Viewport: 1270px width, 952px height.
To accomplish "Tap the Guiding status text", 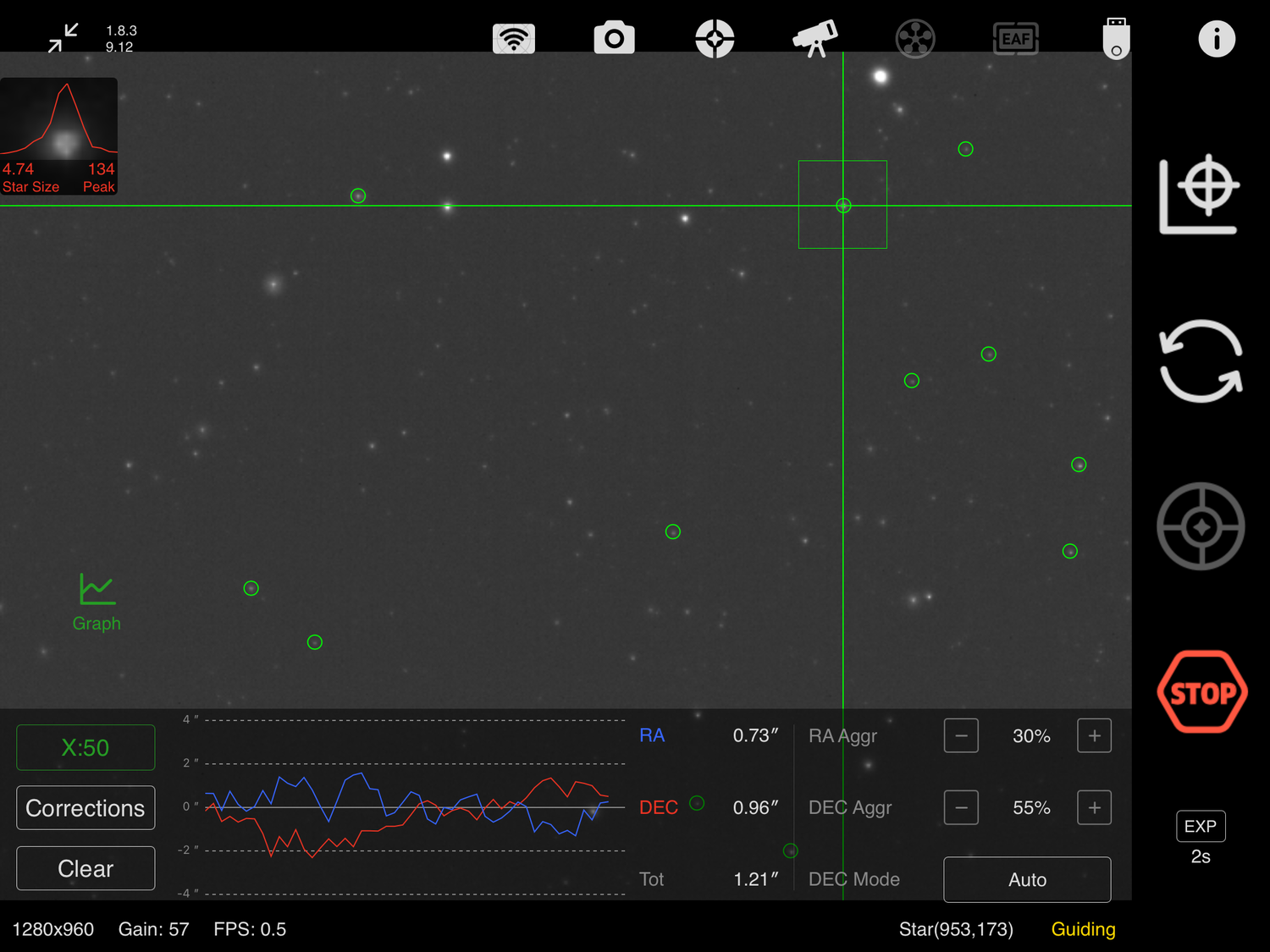I will pyautogui.click(x=1084, y=929).
